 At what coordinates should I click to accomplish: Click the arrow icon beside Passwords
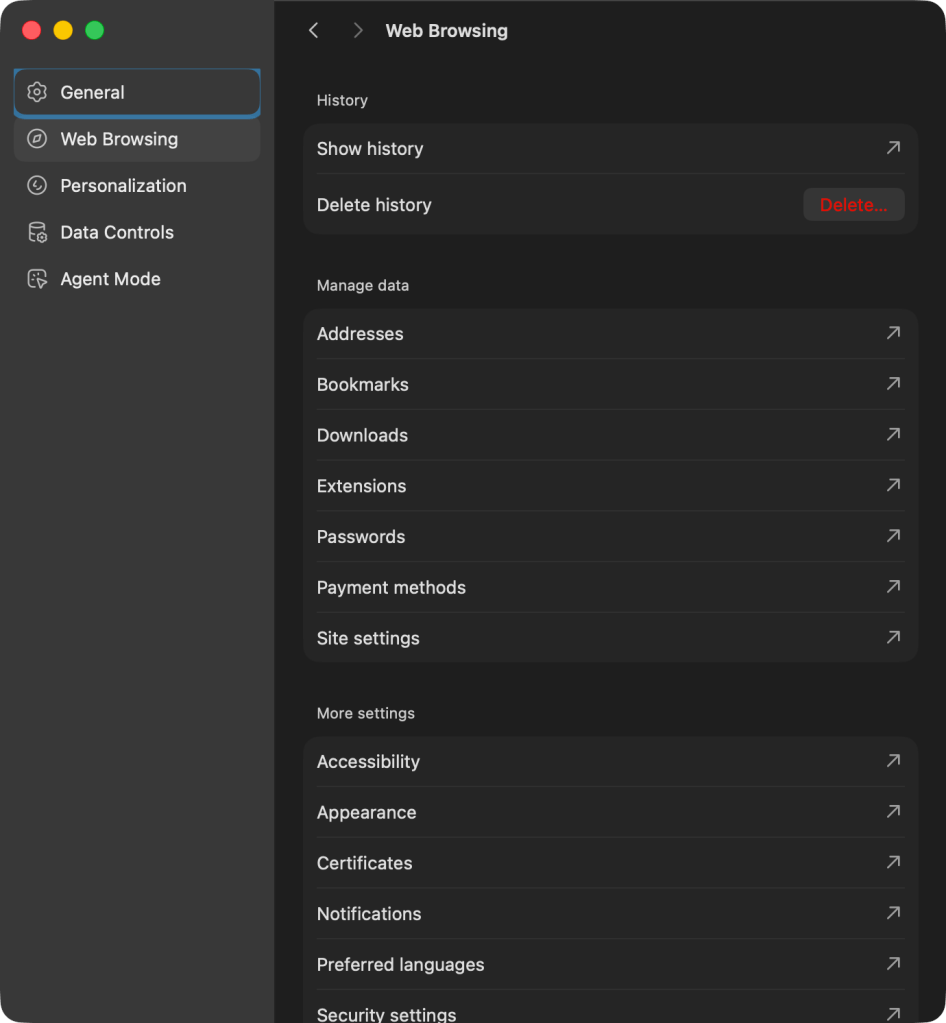click(x=893, y=536)
